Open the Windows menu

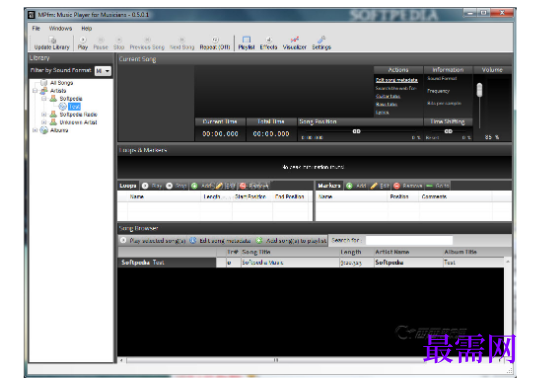pyautogui.click(x=60, y=28)
